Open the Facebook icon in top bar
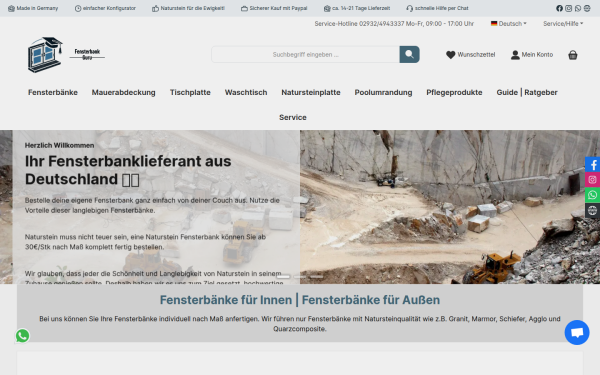 click(x=559, y=8)
